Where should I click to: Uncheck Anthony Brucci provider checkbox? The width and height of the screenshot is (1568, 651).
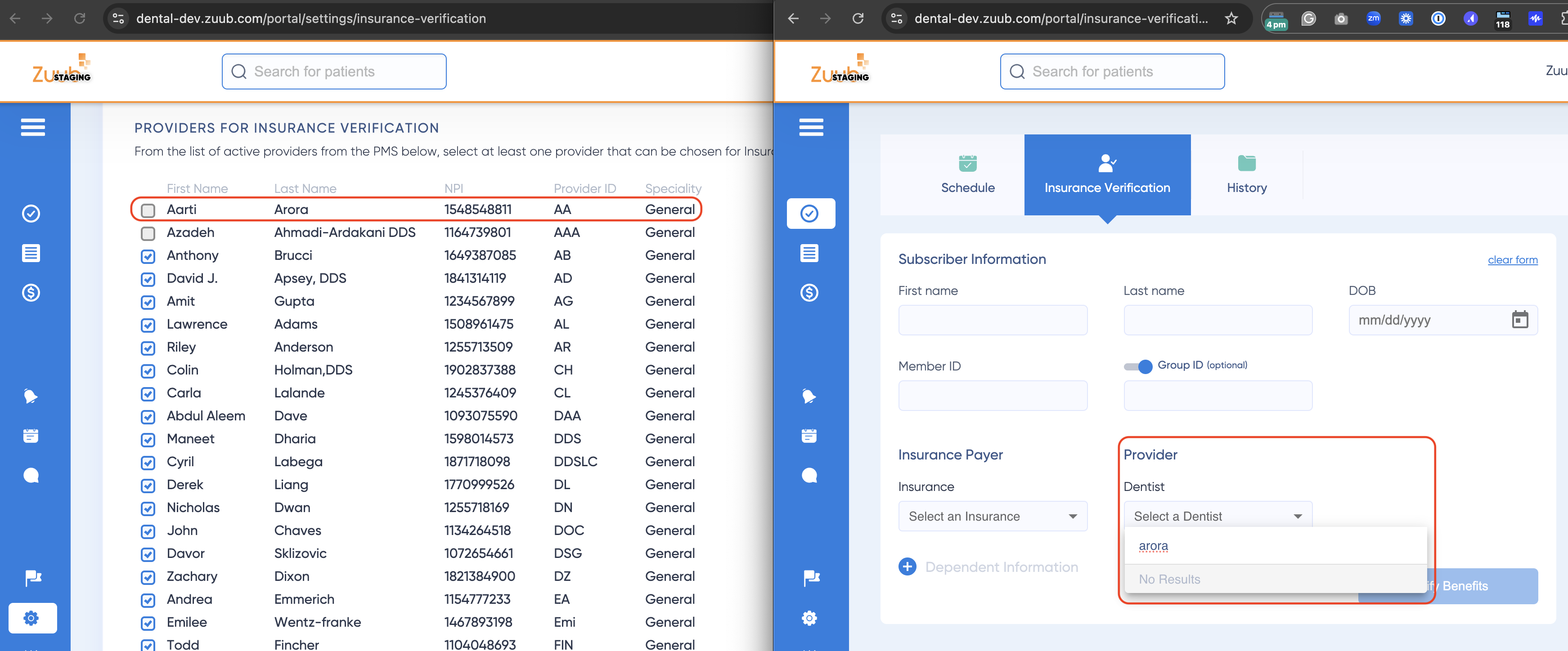pyautogui.click(x=148, y=256)
